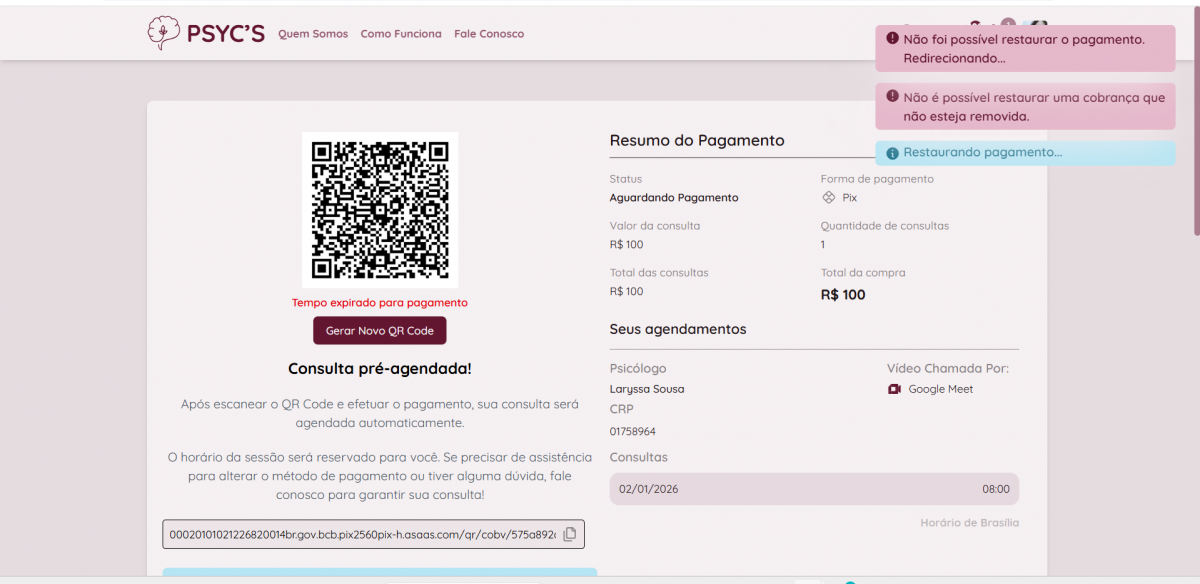Click the PSYC'S tree logo icon
The image size is (1200, 584).
pos(162,33)
